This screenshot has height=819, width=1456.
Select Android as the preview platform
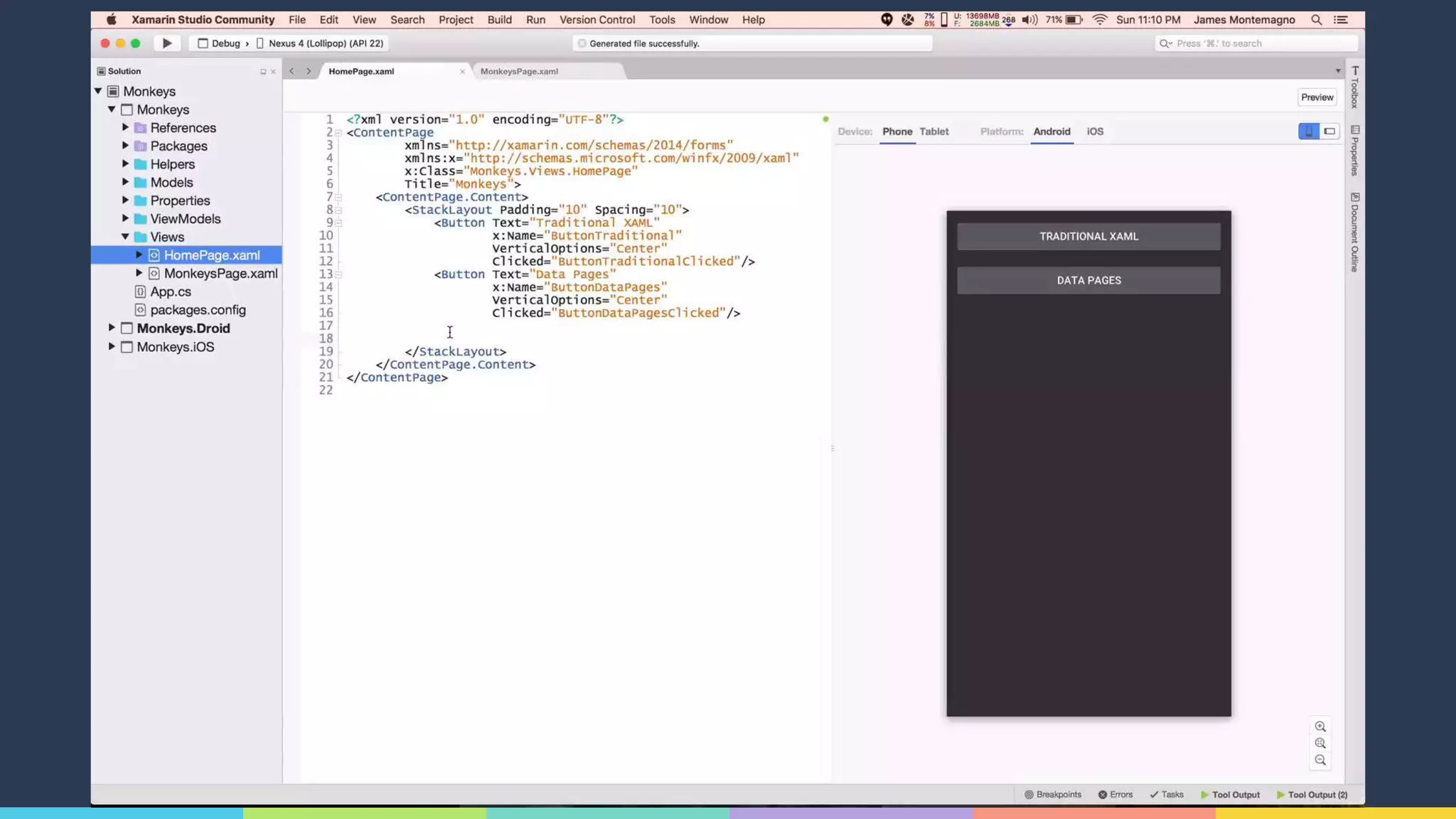[x=1051, y=132]
